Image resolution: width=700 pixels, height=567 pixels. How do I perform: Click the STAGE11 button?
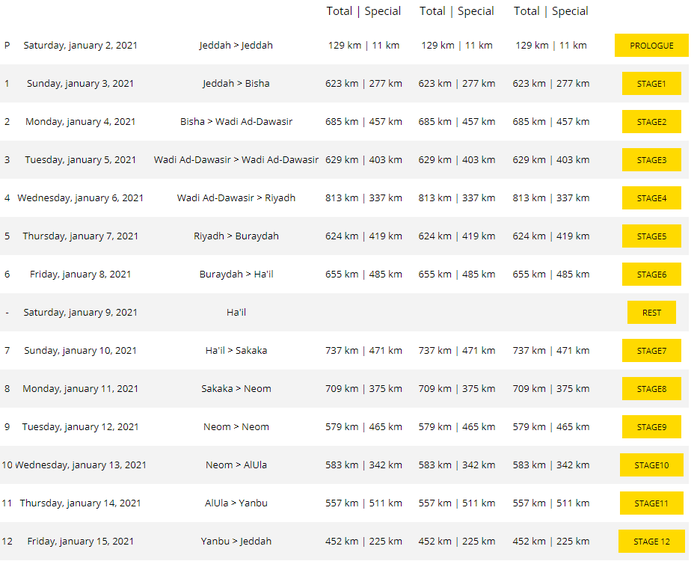click(x=651, y=503)
